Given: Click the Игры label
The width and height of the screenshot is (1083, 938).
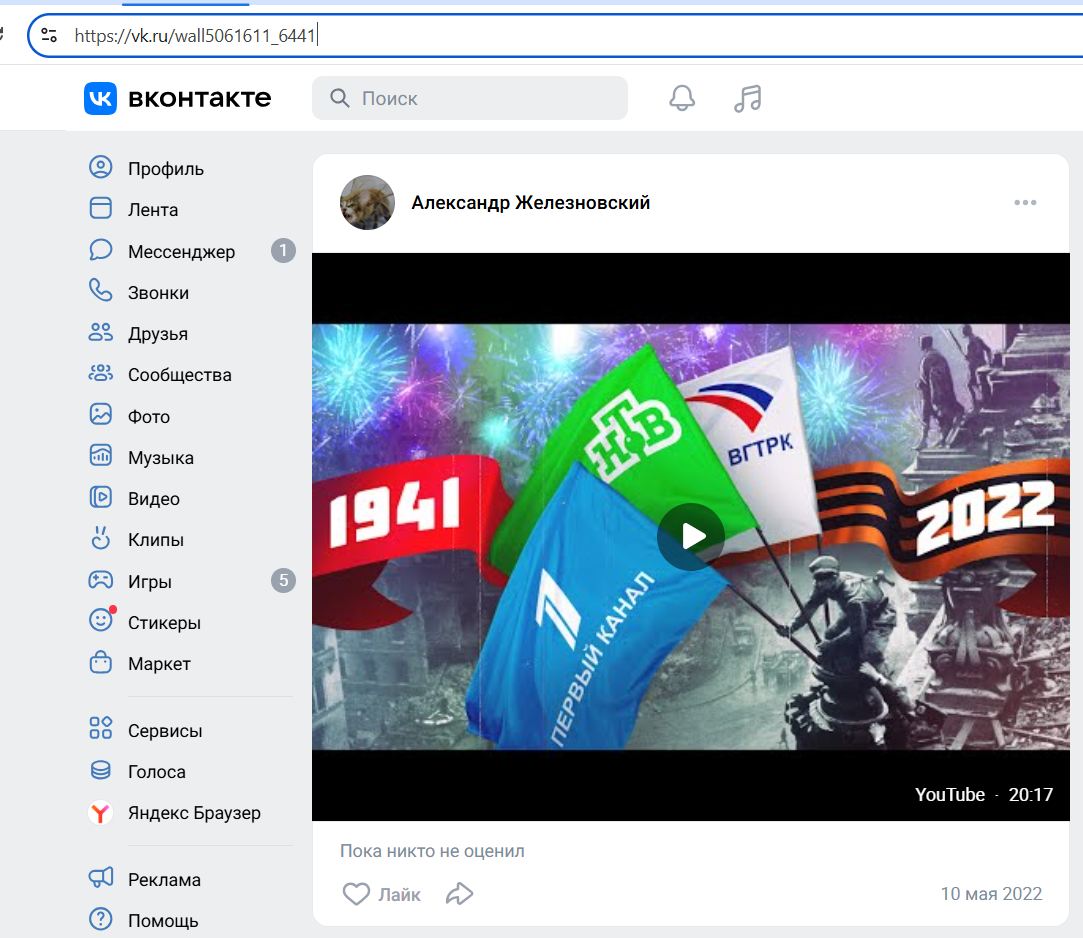Looking at the screenshot, I should click(149, 582).
